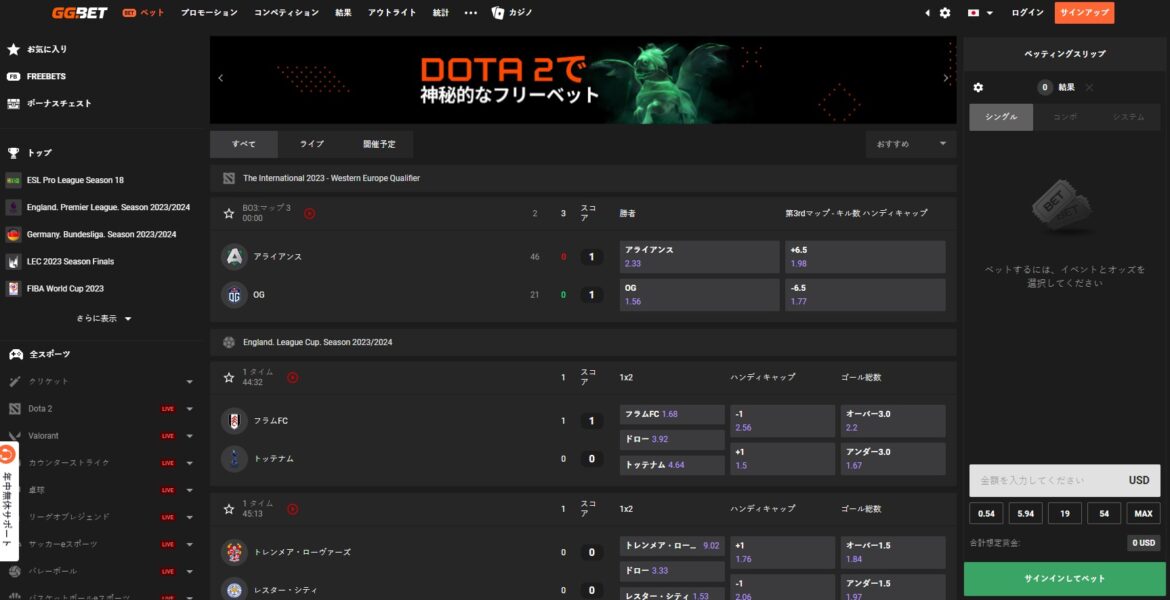
Task: Go to previous banner slide
Action: (220, 78)
